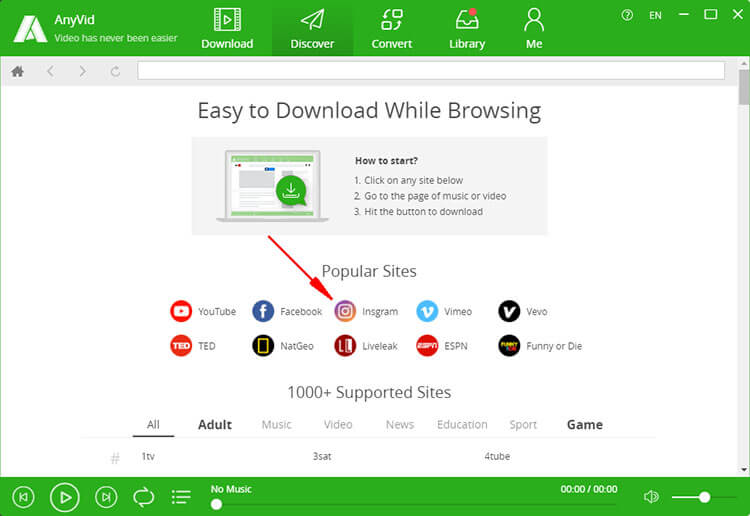Open the Funny or Die icon
The image size is (750, 516).
point(509,346)
